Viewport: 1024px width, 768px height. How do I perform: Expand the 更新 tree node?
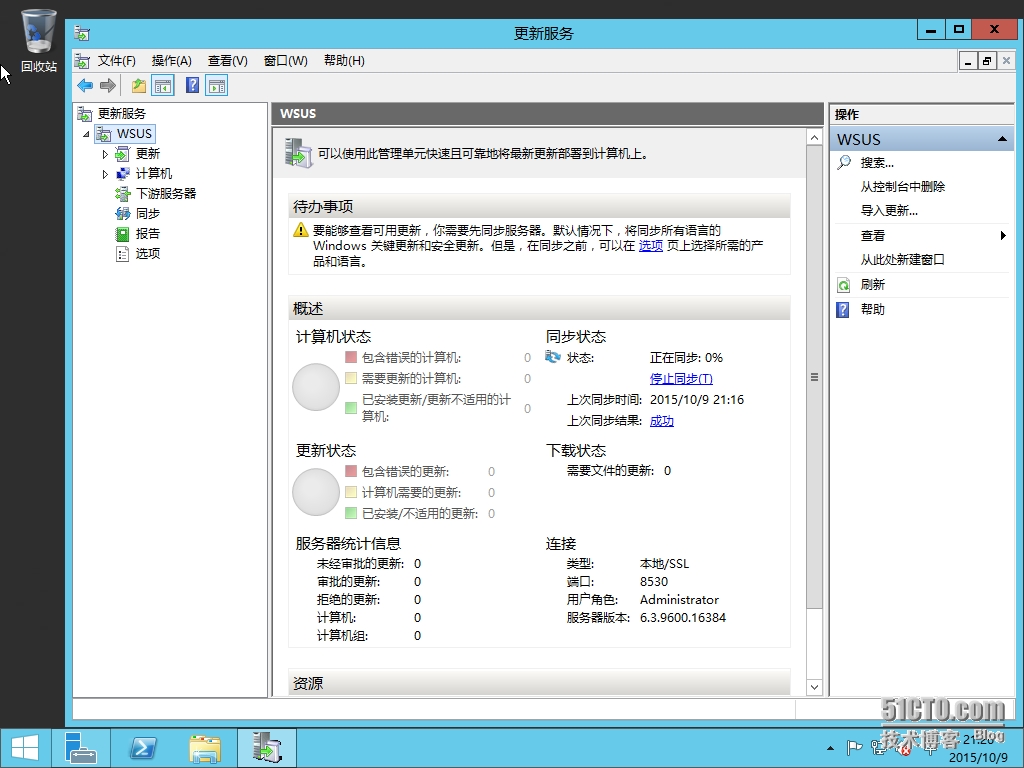105,154
